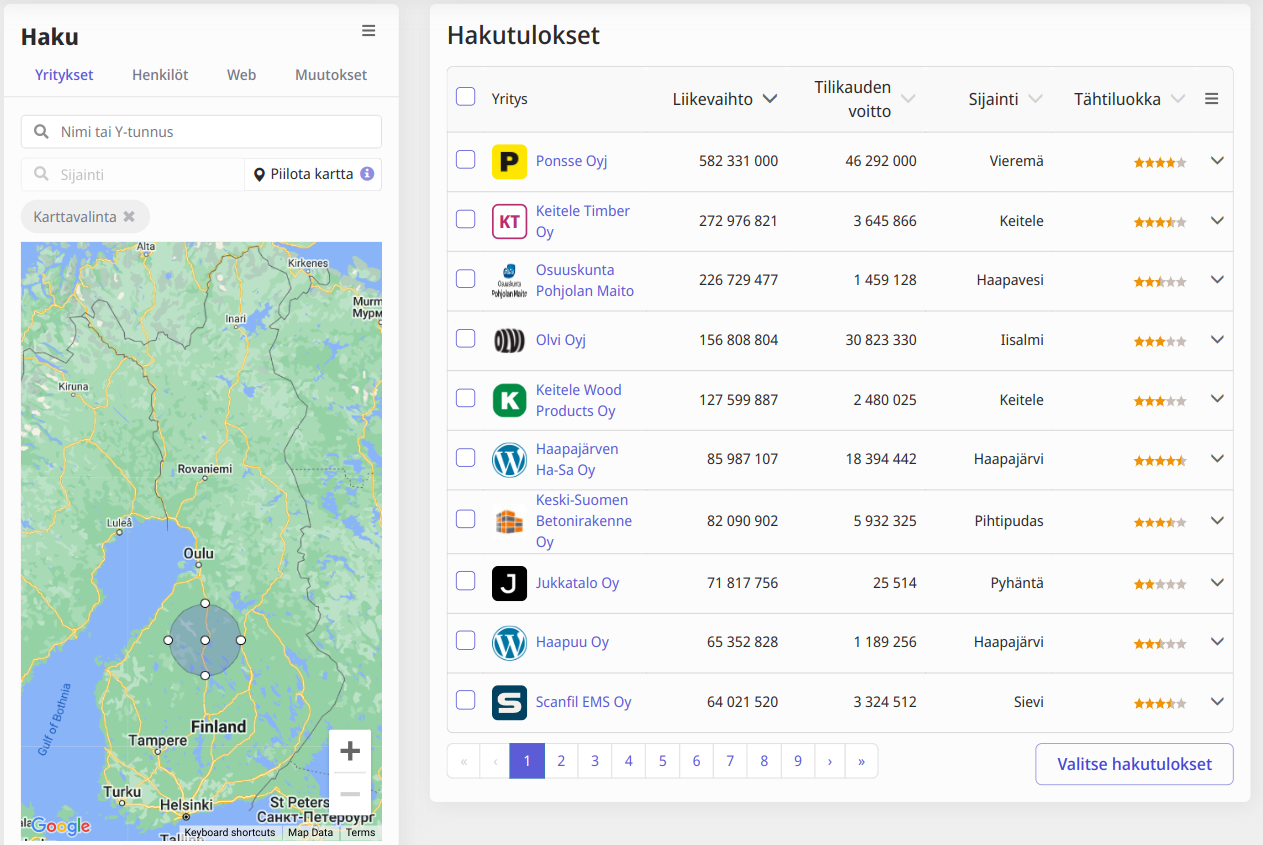The height and width of the screenshot is (845, 1263).
Task: Click the Keitele Wood Products green K logo
Action: pyautogui.click(x=509, y=400)
